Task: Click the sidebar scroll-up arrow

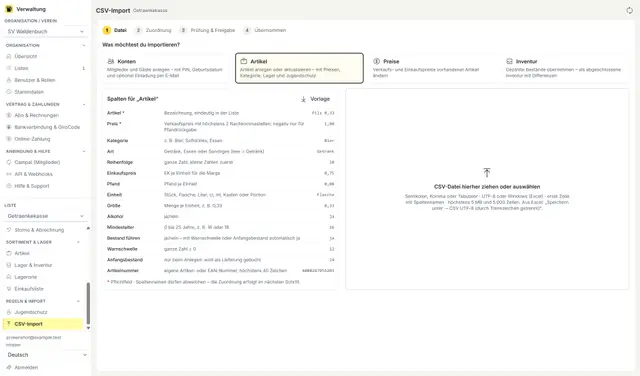Action: [x=88, y=228]
